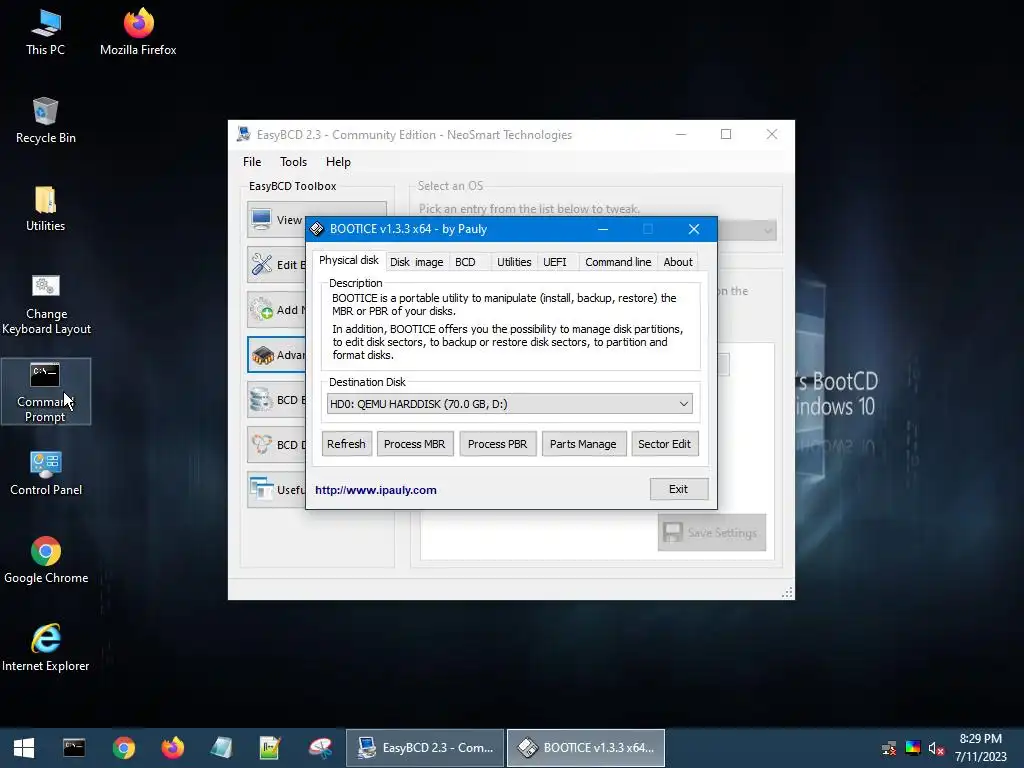Click the Process PBR button

498,444
